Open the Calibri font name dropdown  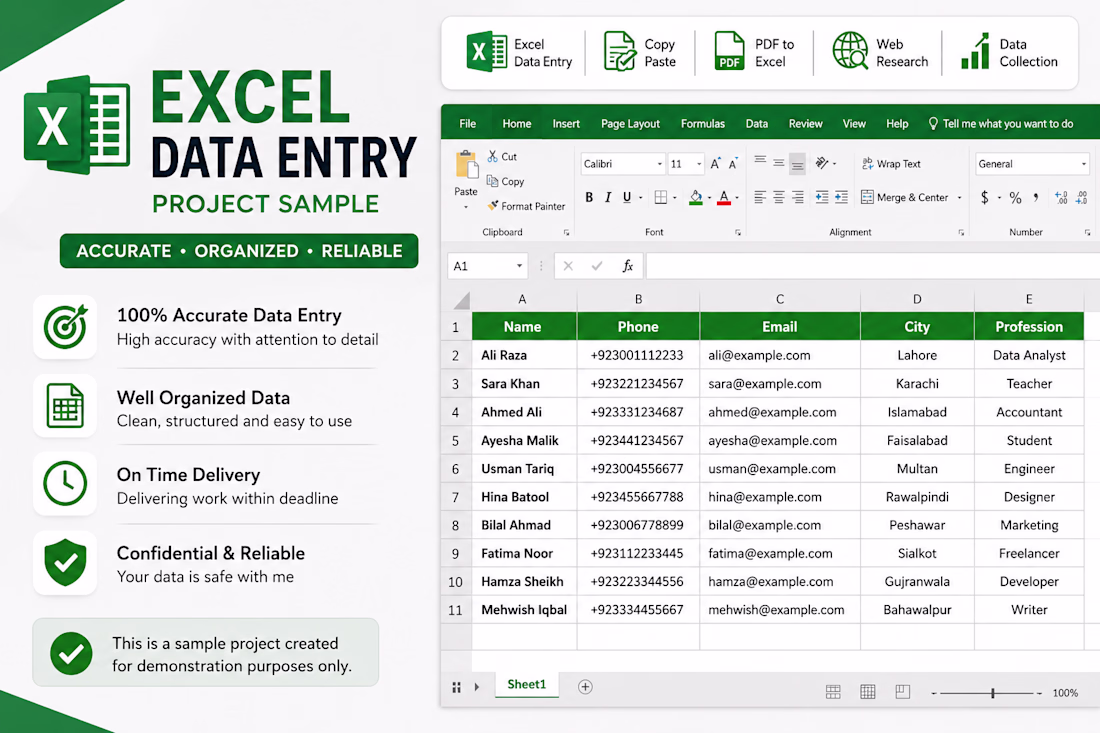click(x=659, y=164)
